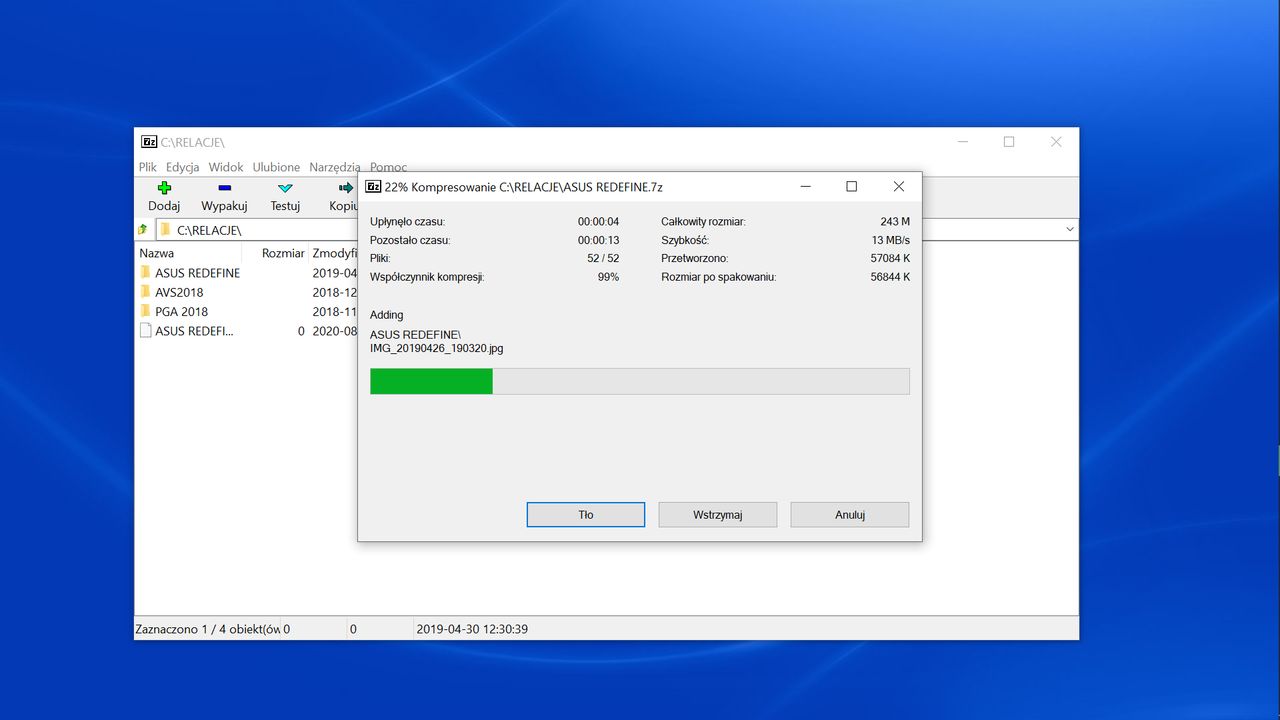Click the status bar date 2019-04-30 12:30:39
Viewport: 1280px width, 720px height.
pos(472,629)
